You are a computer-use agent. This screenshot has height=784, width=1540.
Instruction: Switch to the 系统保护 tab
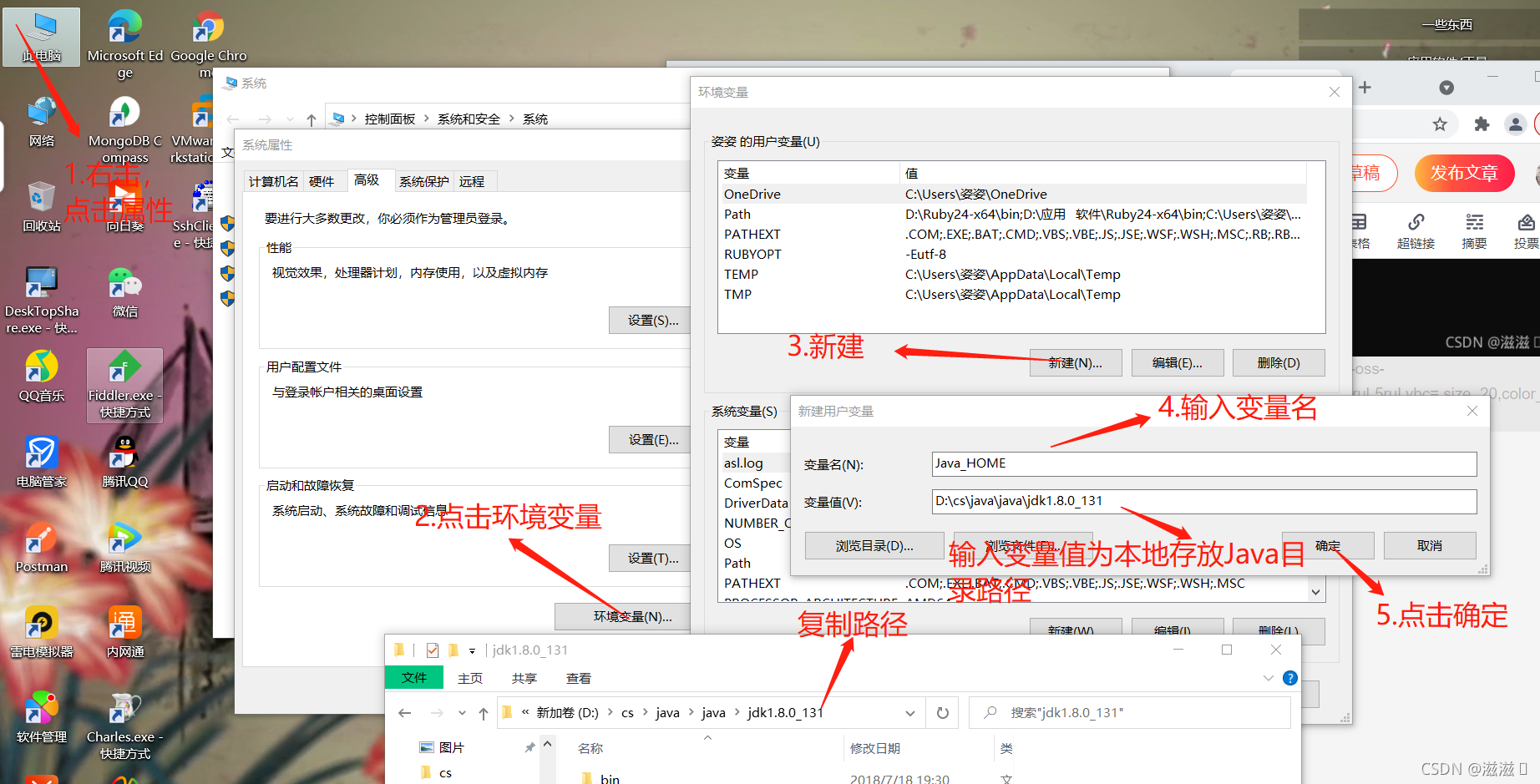click(x=423, y=181)
